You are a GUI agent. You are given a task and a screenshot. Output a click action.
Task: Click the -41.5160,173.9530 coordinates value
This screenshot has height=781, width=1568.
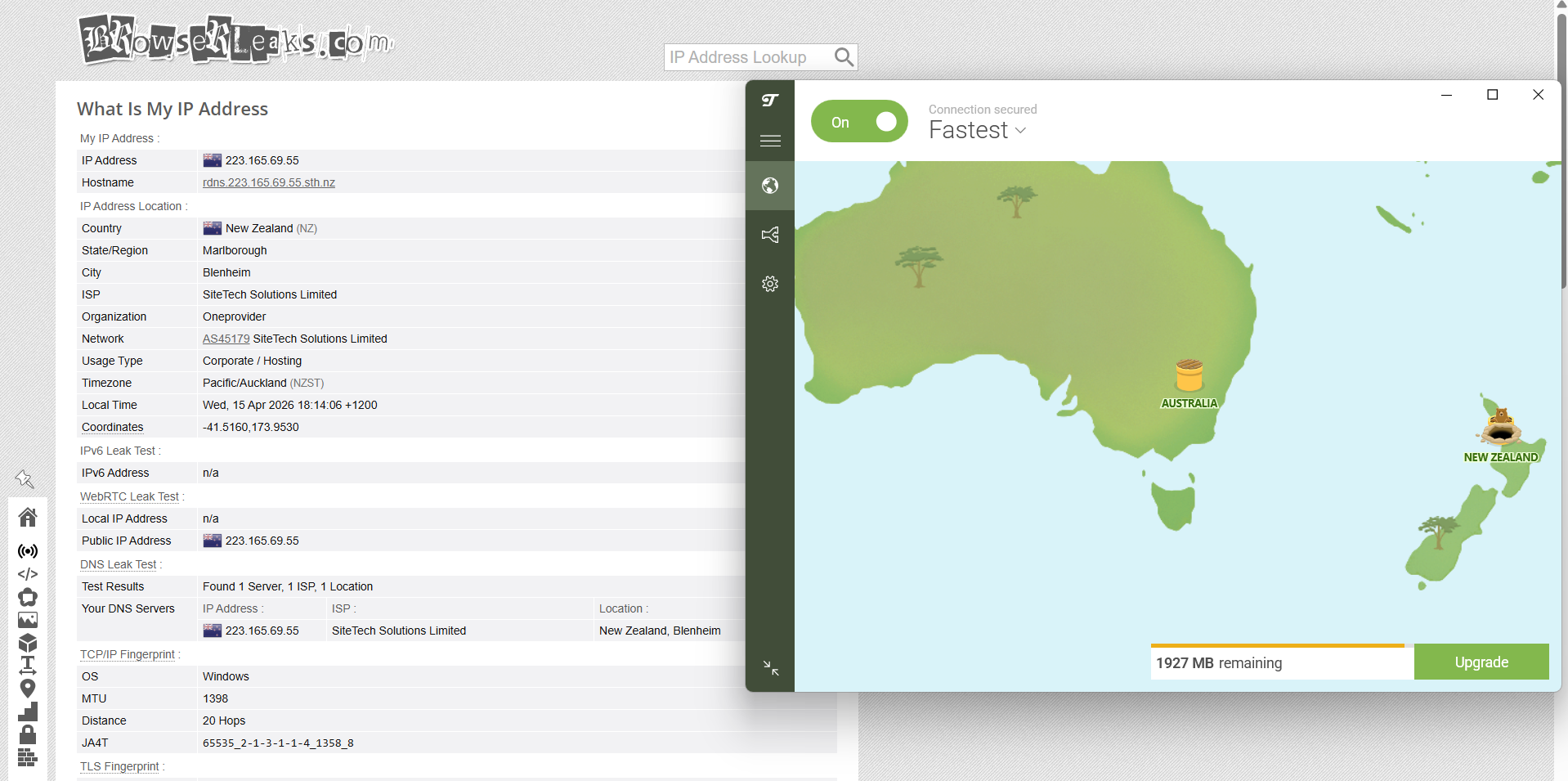coord(251,427)
